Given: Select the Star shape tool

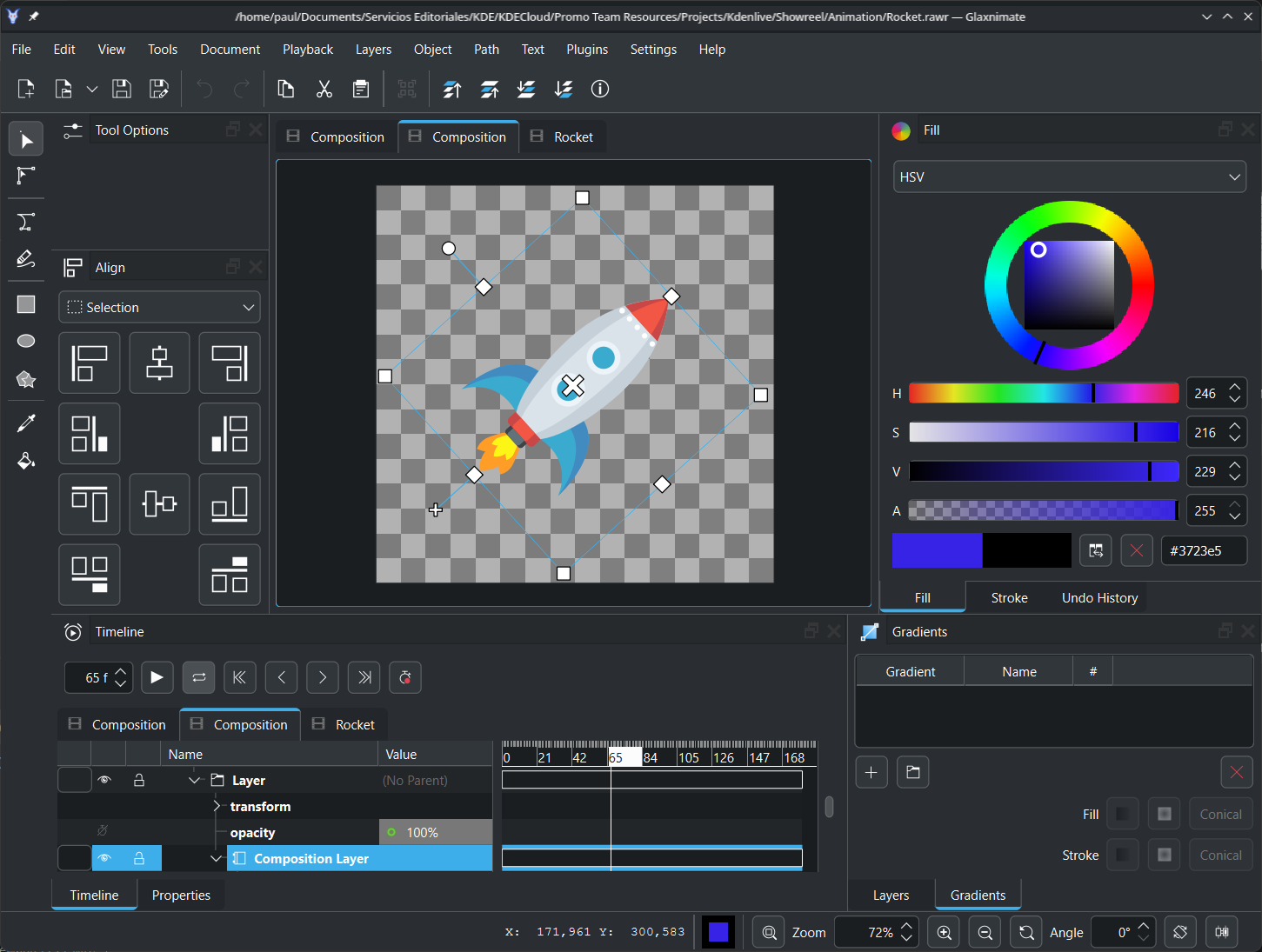Looking at the screenshot, I should pyautogui.click(x=25, y=379).
